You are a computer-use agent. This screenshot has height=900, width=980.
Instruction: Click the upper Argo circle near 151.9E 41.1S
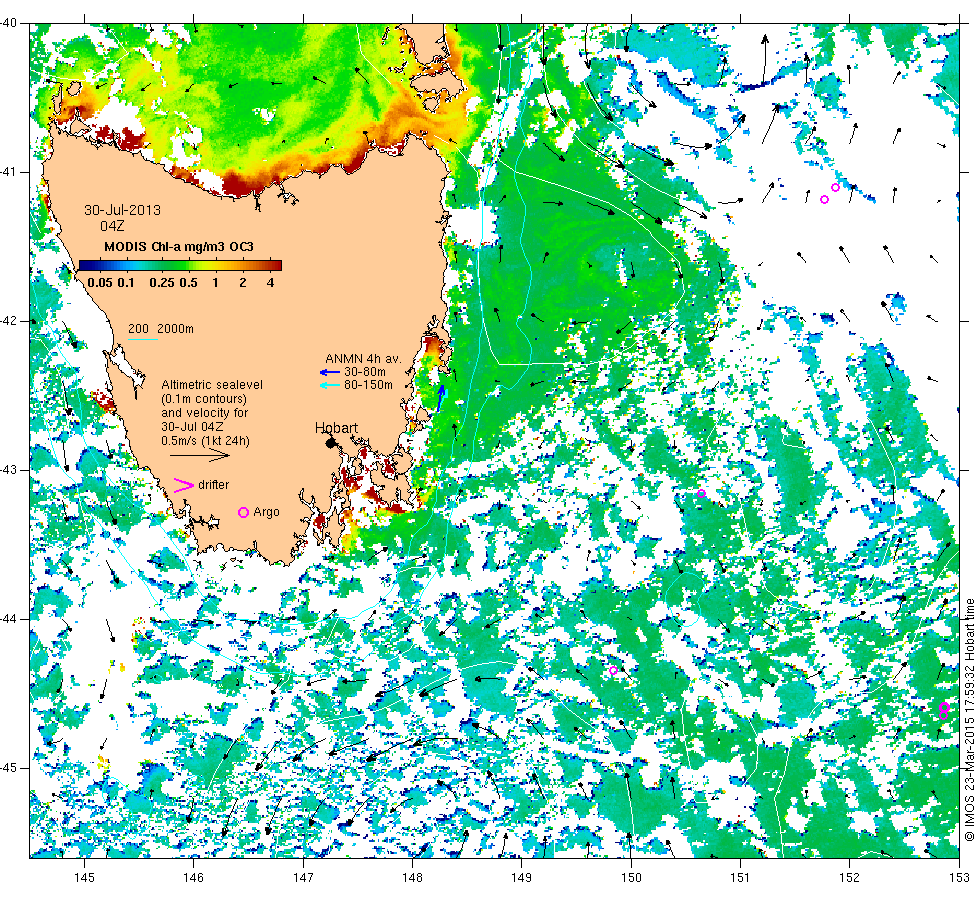835,188
